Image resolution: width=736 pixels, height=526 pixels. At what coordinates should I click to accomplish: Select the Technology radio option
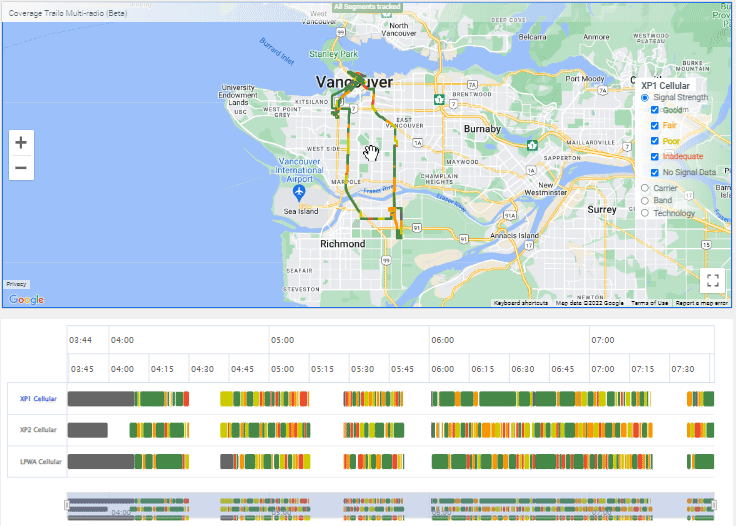click(645, 213)
